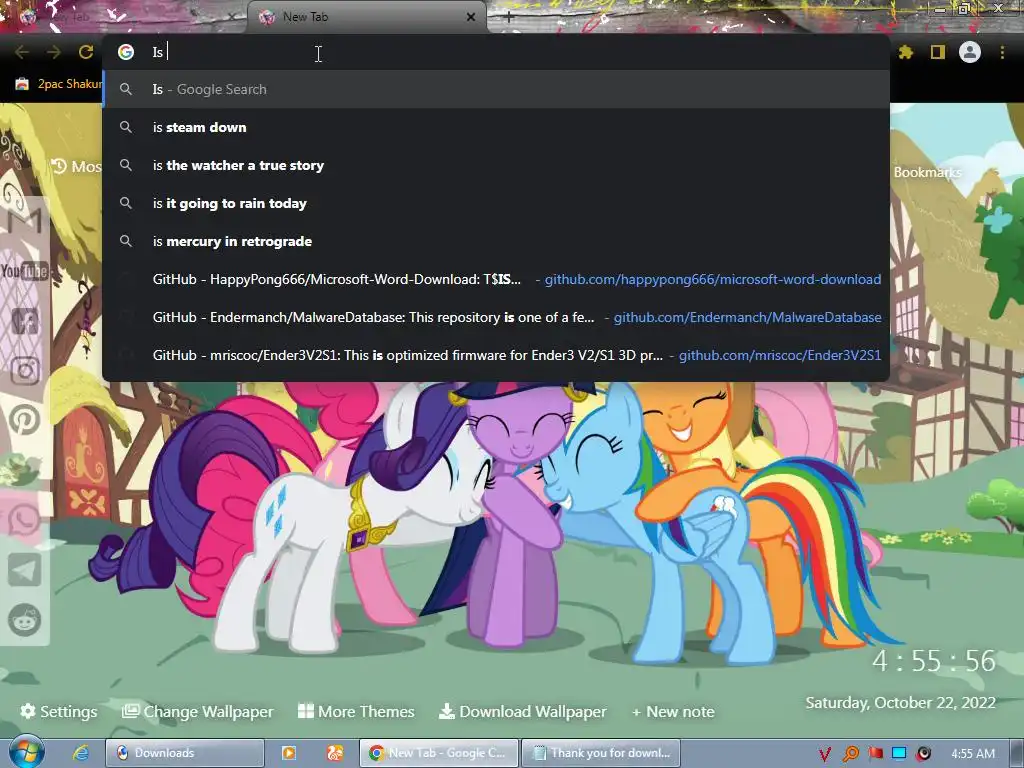Open the media player taskbar icon

[289, 753]
